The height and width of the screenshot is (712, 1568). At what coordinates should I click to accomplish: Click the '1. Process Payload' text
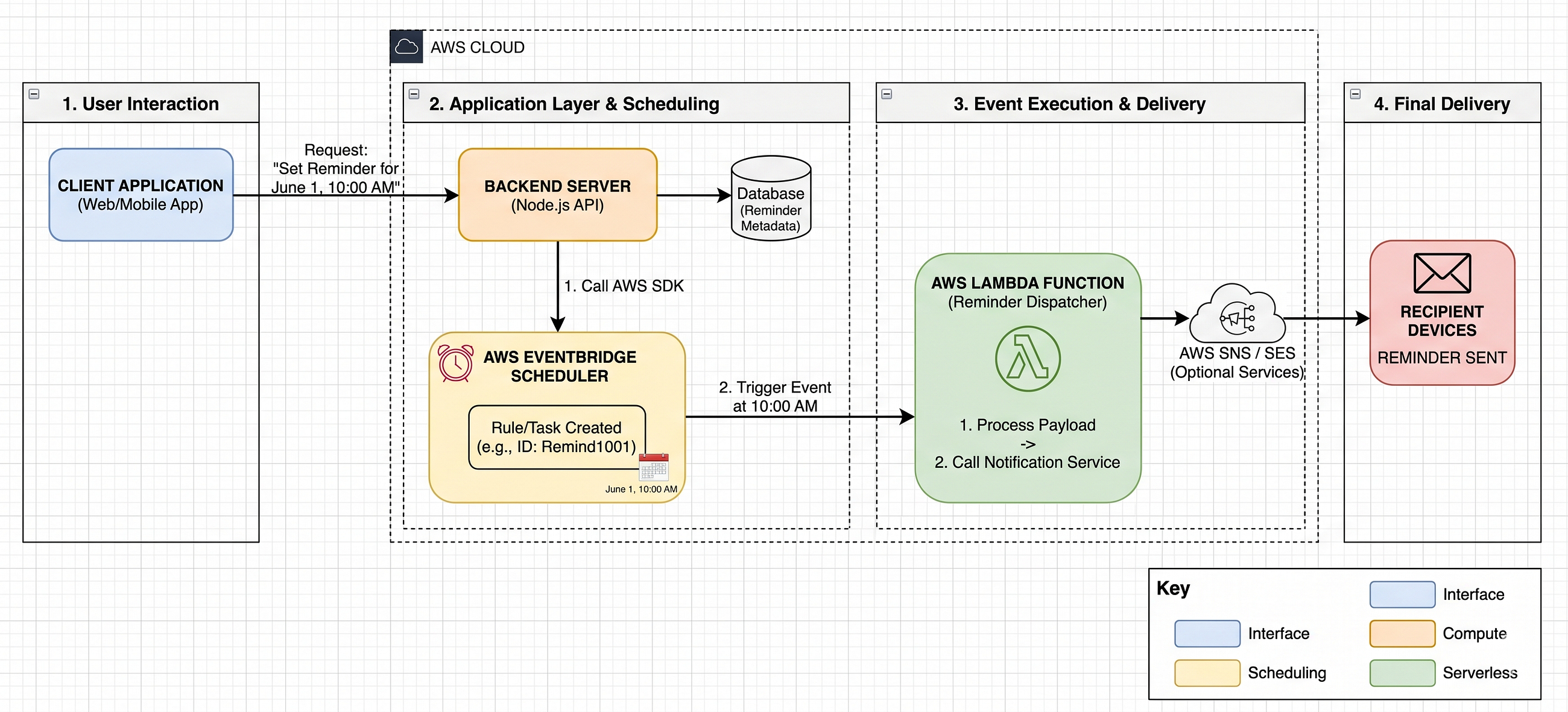1028,425
